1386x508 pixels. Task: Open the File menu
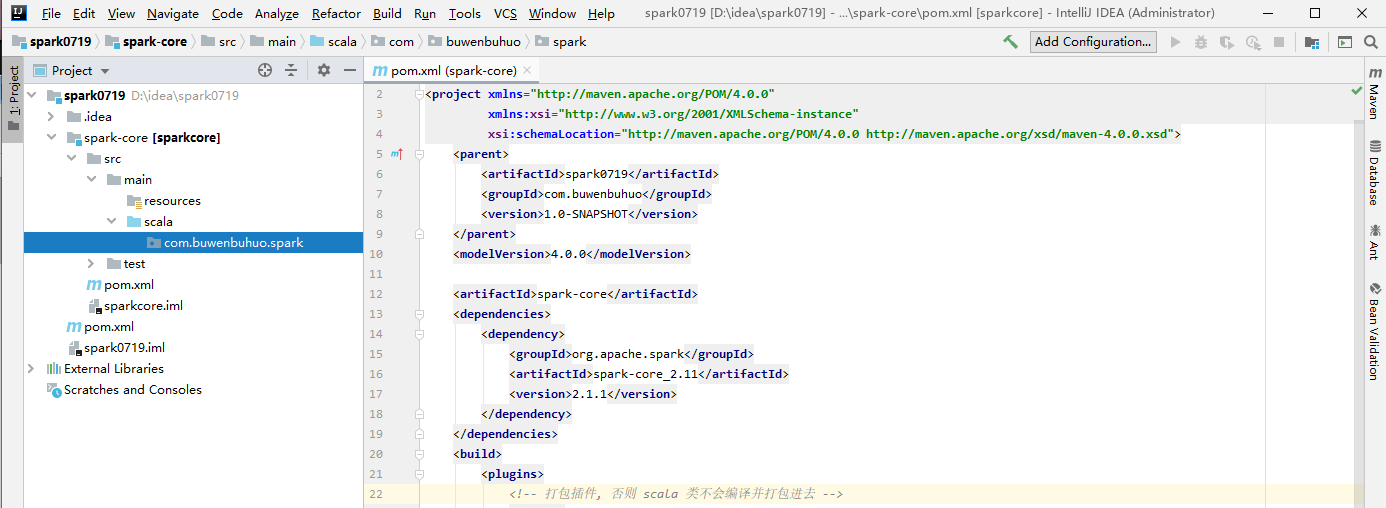51,13
